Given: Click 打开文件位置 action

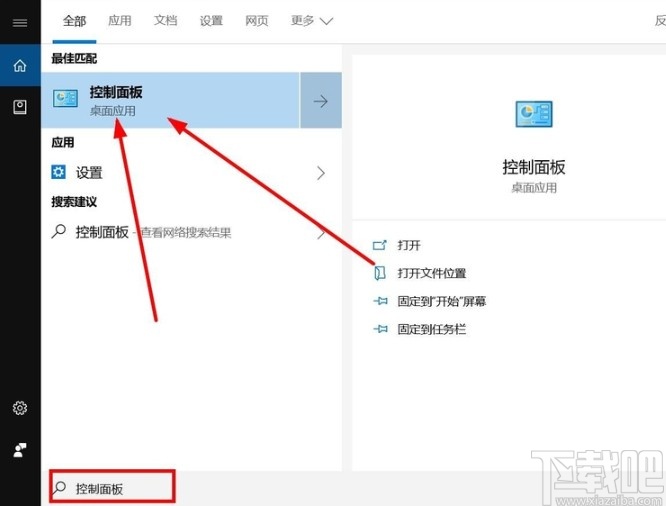Looking at the screenshot, I should (432, 273).
